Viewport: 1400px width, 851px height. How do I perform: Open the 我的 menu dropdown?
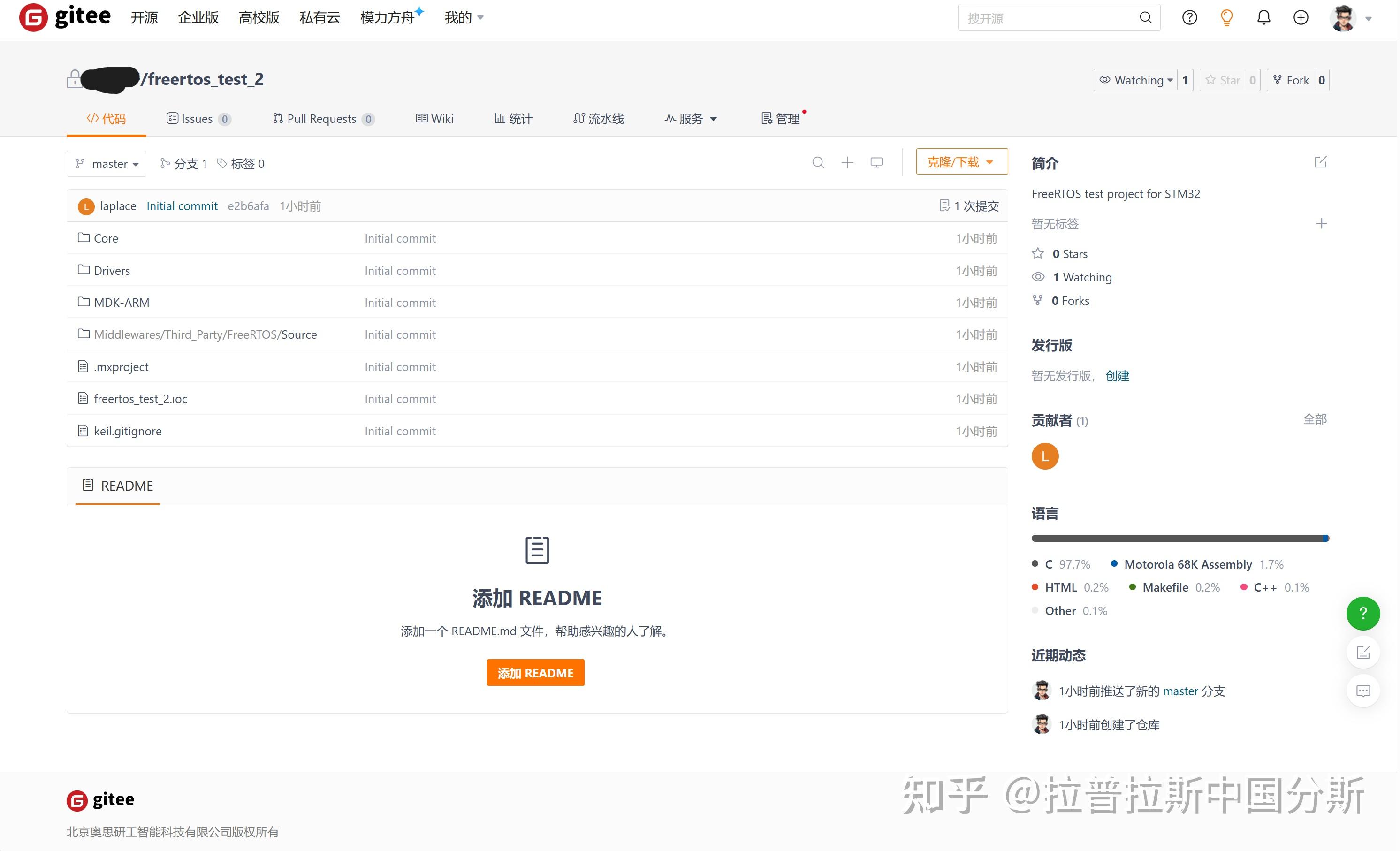pos(464,17)
